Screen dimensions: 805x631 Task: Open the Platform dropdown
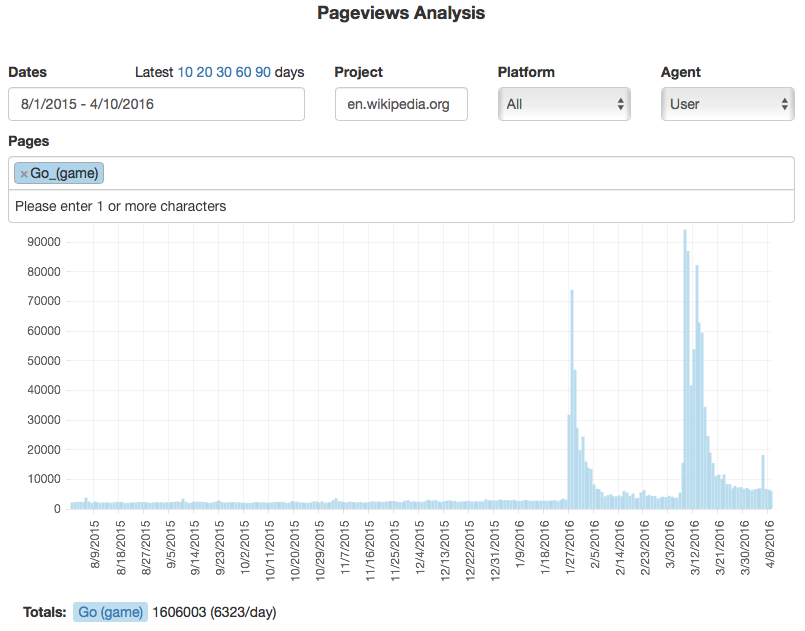[563, 104]
